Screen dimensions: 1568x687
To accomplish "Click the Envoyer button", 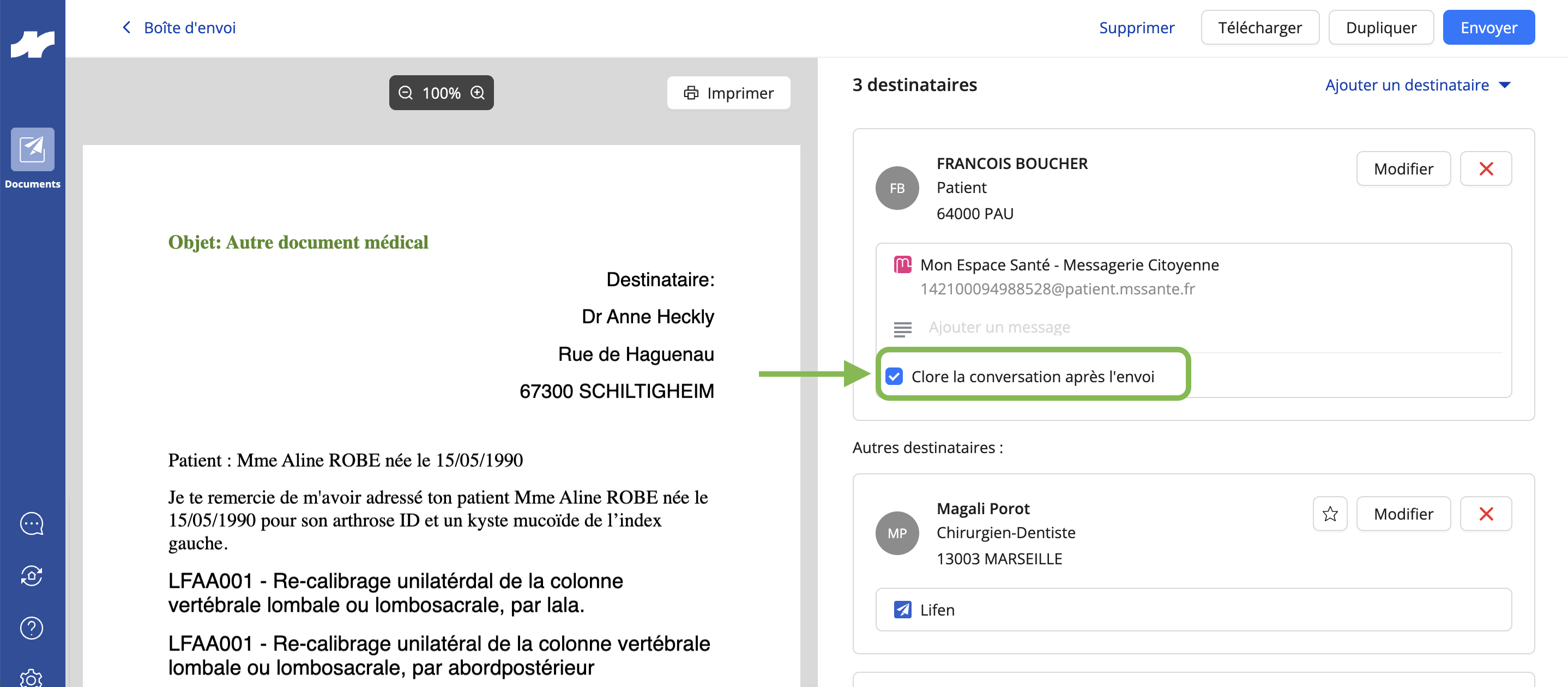I will click(1488, 28).
